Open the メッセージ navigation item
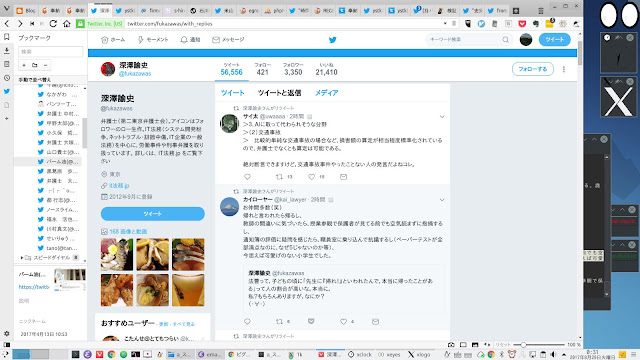640x360 pixels. (228, 40)
